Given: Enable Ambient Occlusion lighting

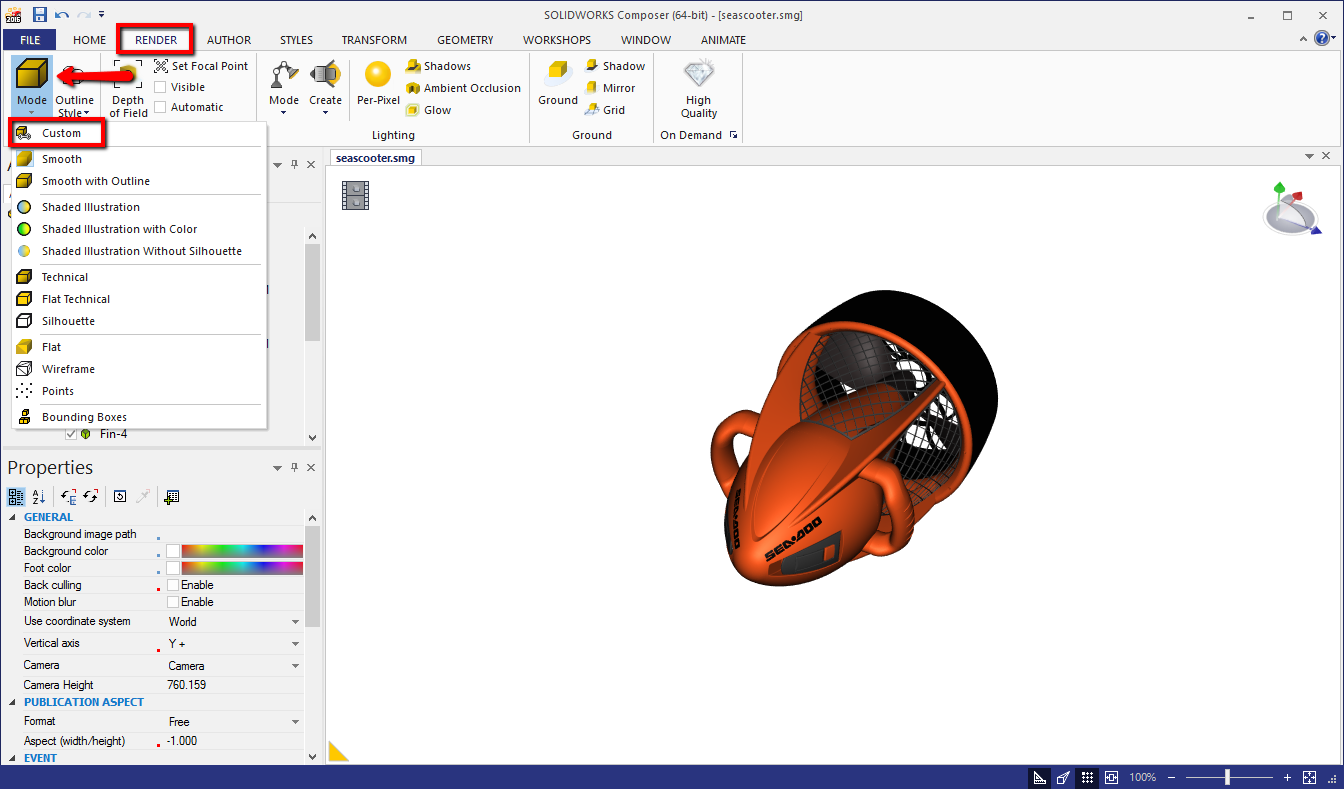Looking at the screenshot, I should [463, 88].
